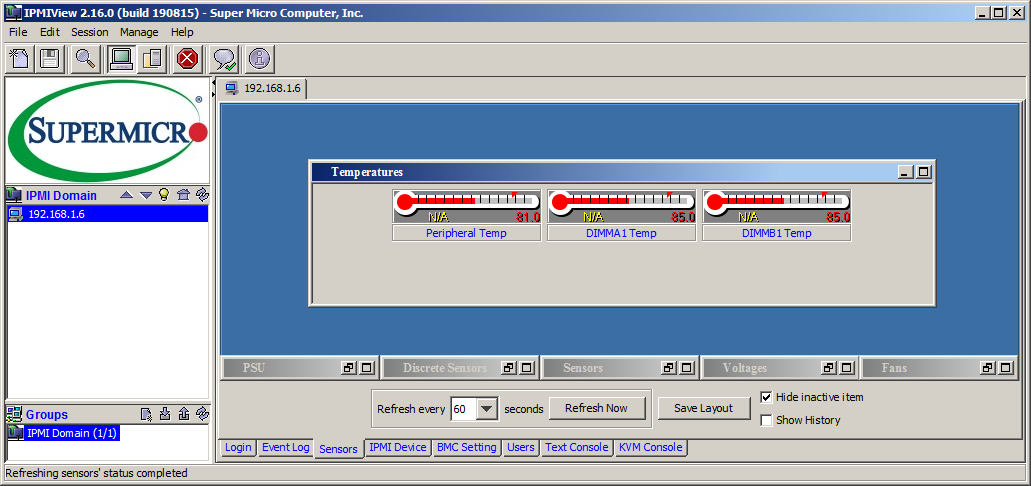The height and width of the screenshot is (486, 1031).
Task: Click the Refresh Now button
Action: (x=596, y=408)
